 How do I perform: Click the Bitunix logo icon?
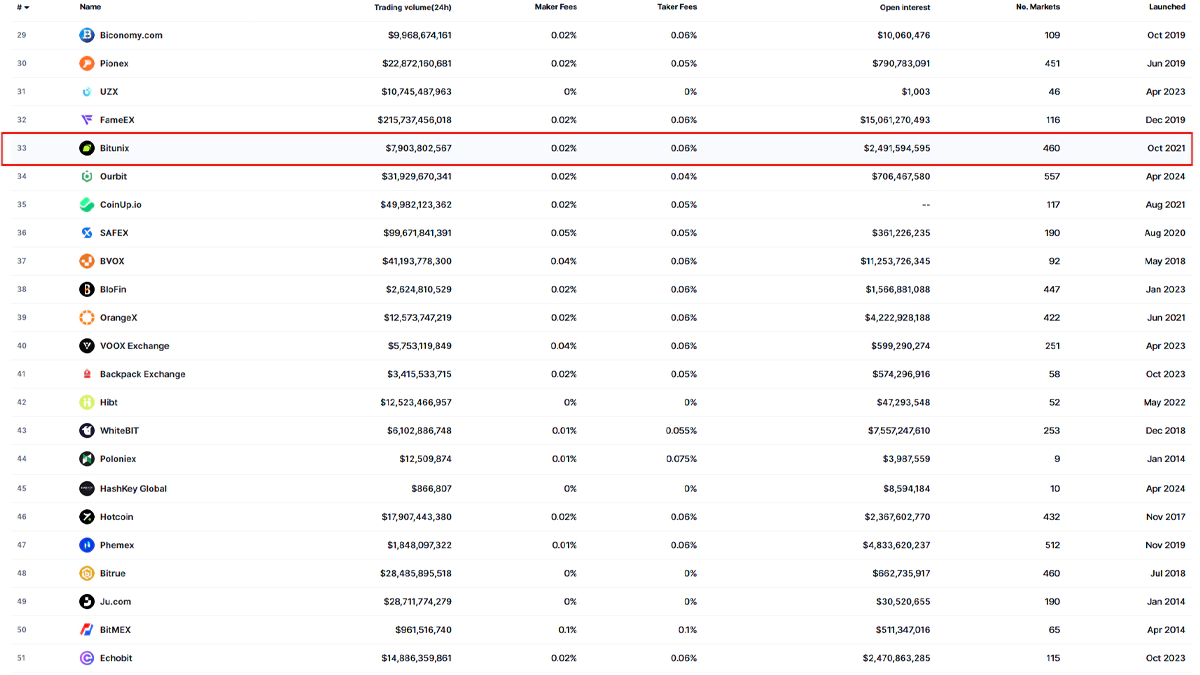coord(87,148)
